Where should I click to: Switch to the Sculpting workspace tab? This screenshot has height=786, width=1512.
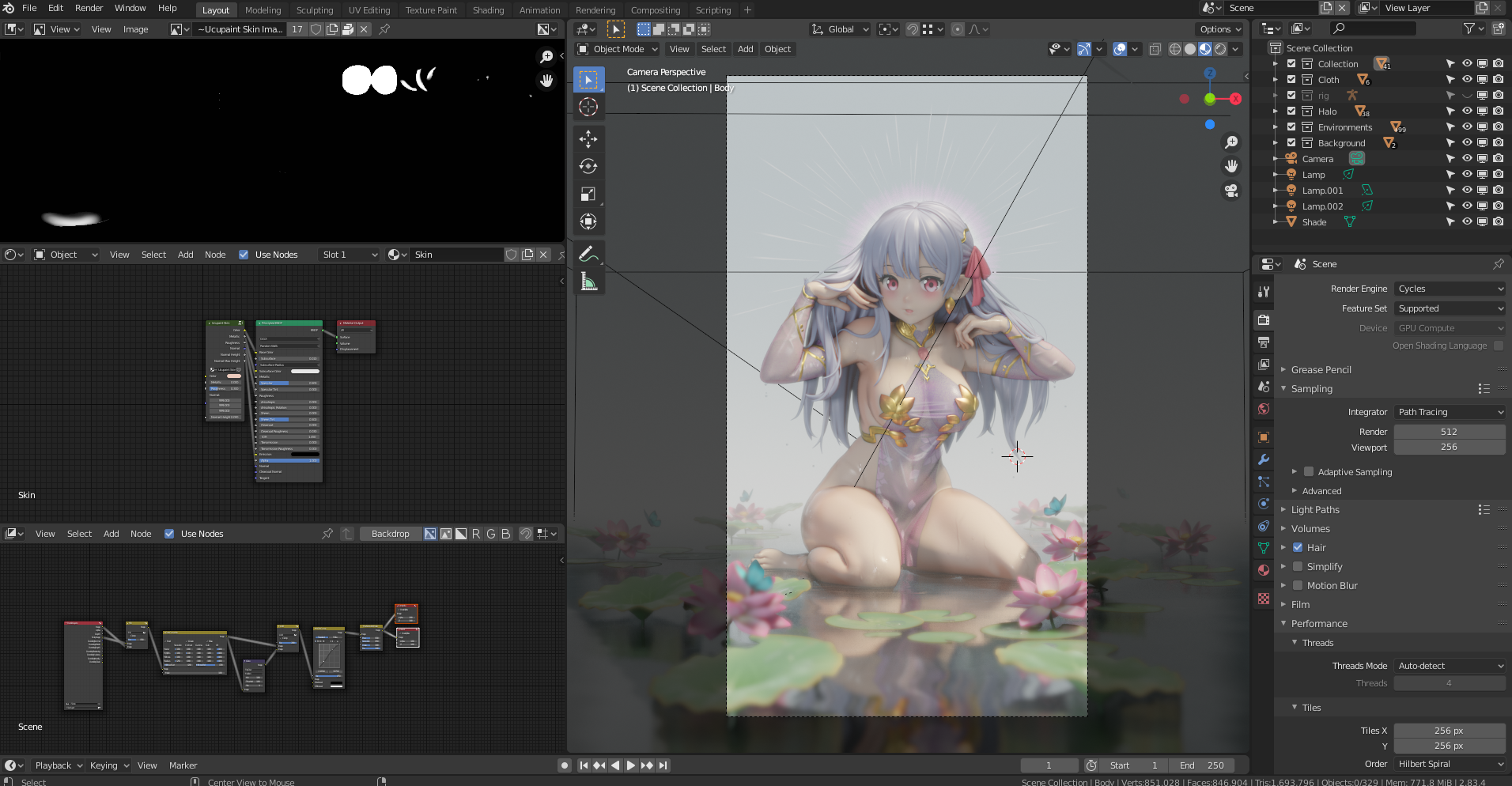315,10
